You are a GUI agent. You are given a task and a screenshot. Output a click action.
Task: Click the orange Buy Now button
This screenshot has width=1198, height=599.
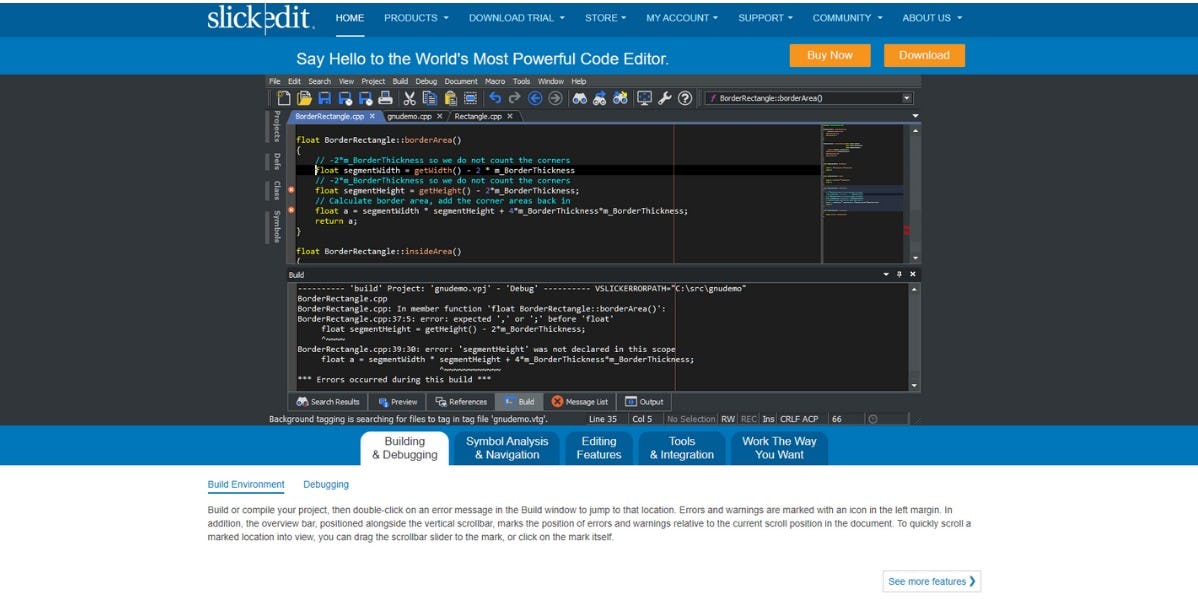[x=829, y=55]
